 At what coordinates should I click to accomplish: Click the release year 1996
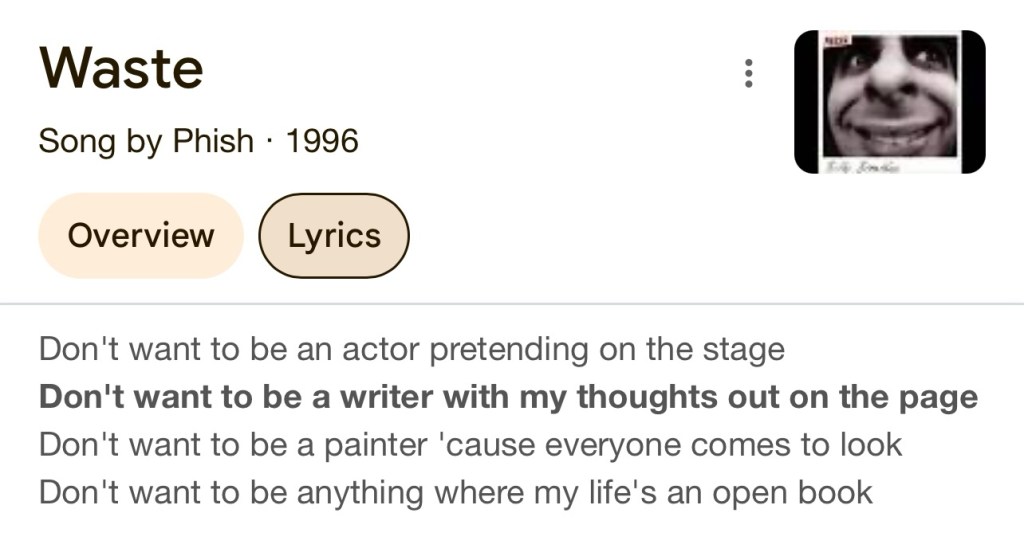(322, 141)
